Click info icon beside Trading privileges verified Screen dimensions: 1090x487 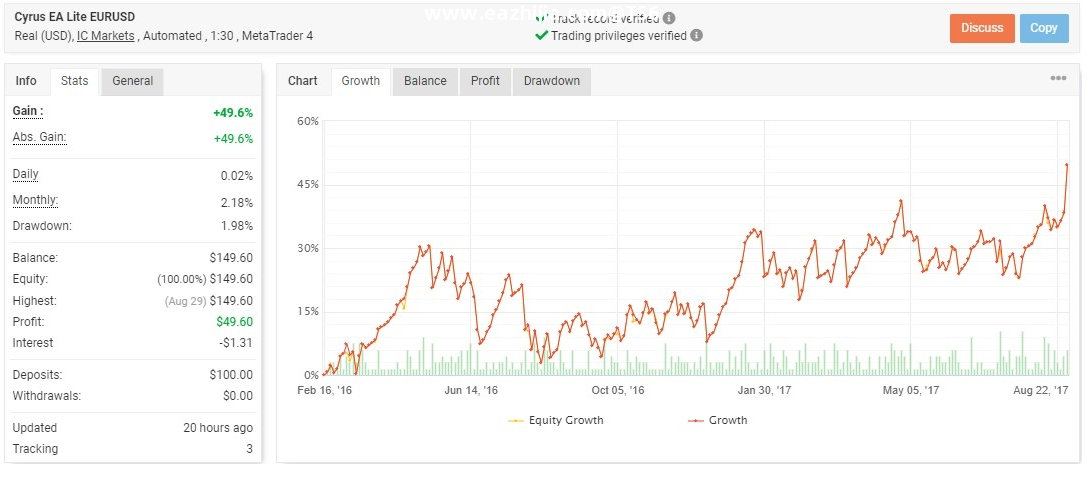click(x=697, y=35)
